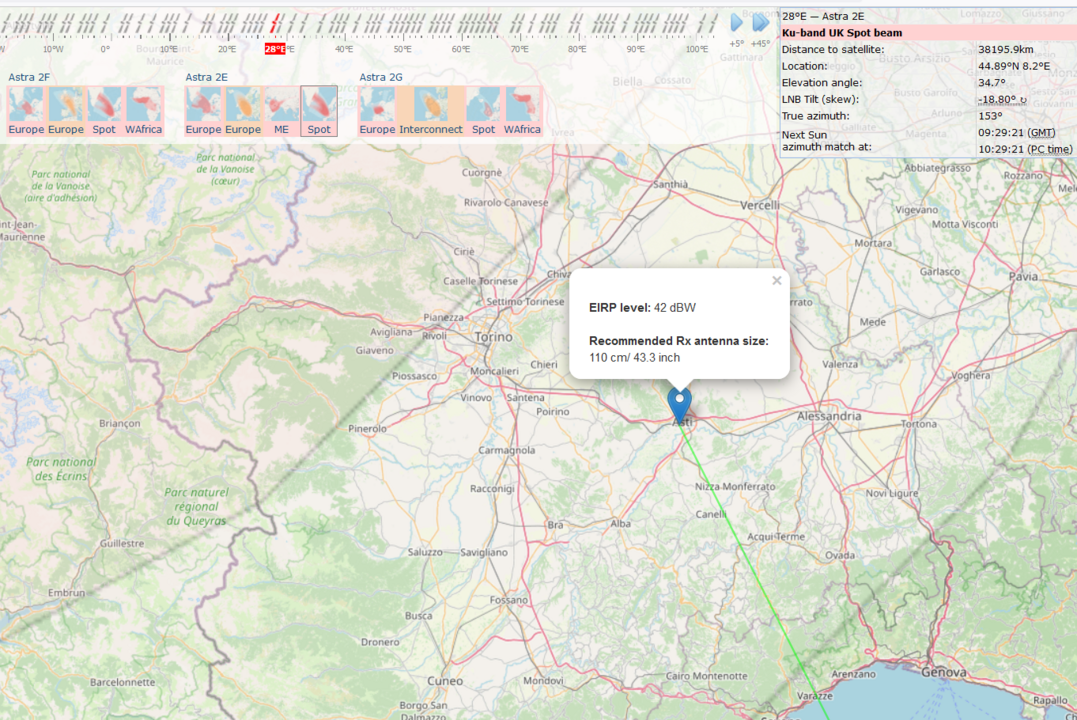
Task: Select Astra 2E ME beam thumbnail
Action: 281,110
